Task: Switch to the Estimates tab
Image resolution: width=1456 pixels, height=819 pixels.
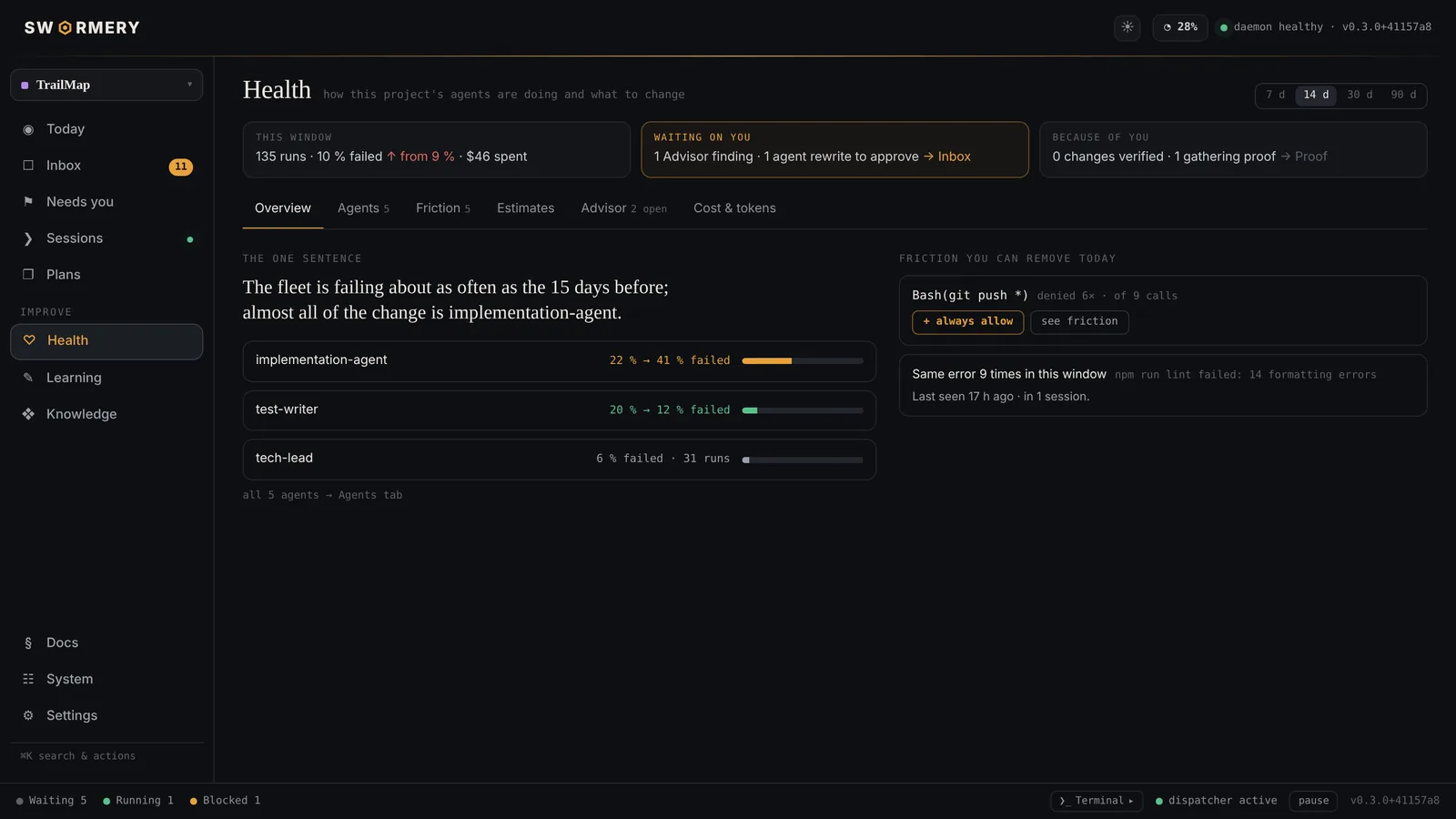Action: pyautogui.click(x=525, y=208)
